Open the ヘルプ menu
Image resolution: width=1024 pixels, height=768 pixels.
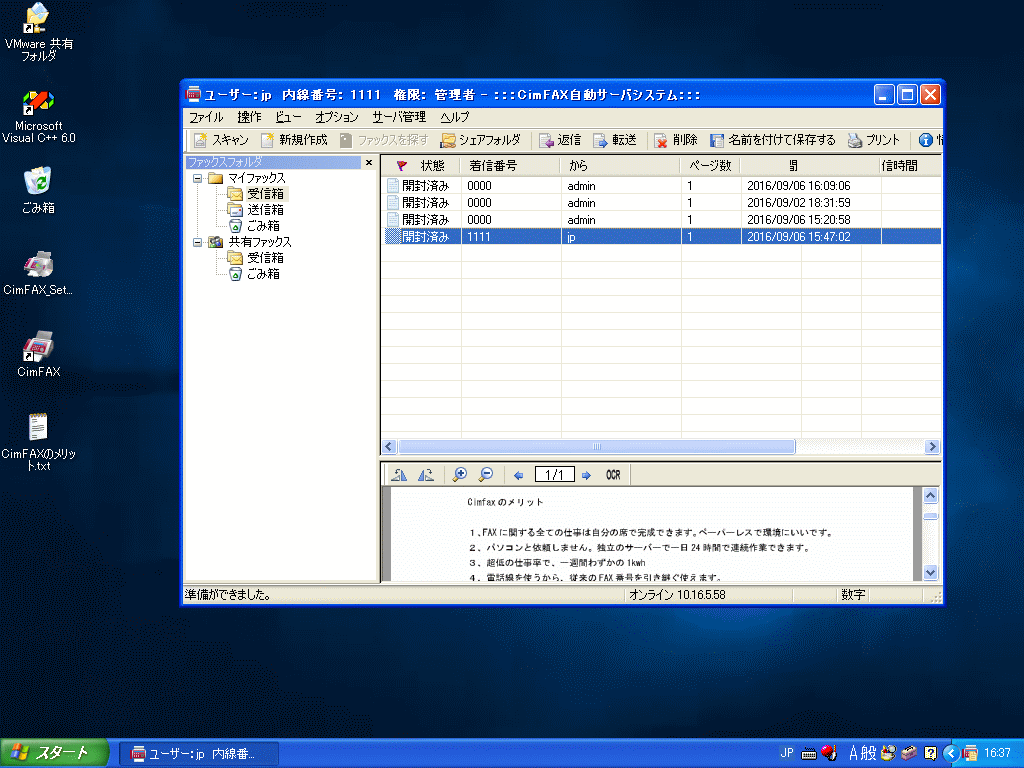tap(455, 117)
